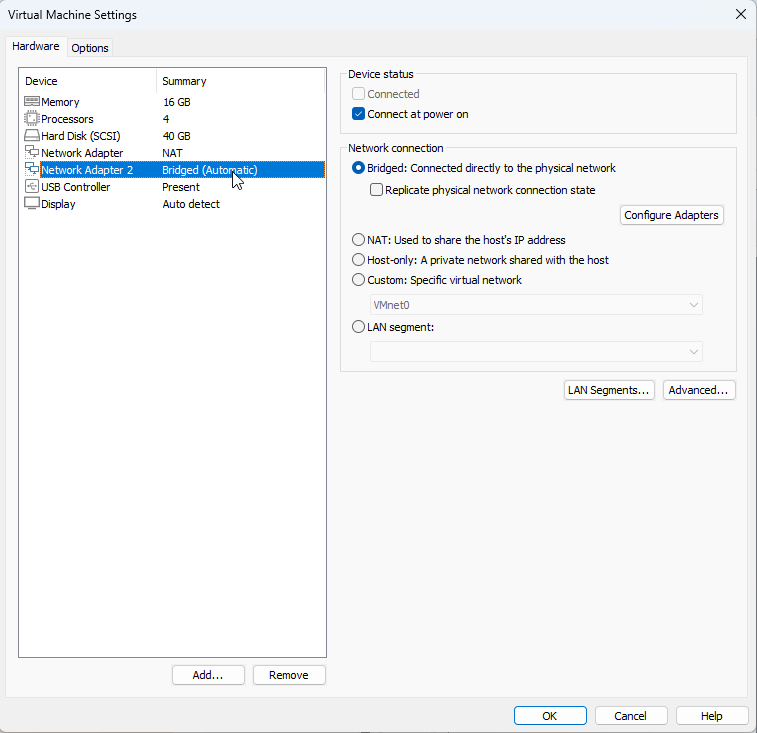Image resolution: width=757 pixels, height=733 pixels.
Task: Expand the LAN segment dropdown list
Action: 536,351
